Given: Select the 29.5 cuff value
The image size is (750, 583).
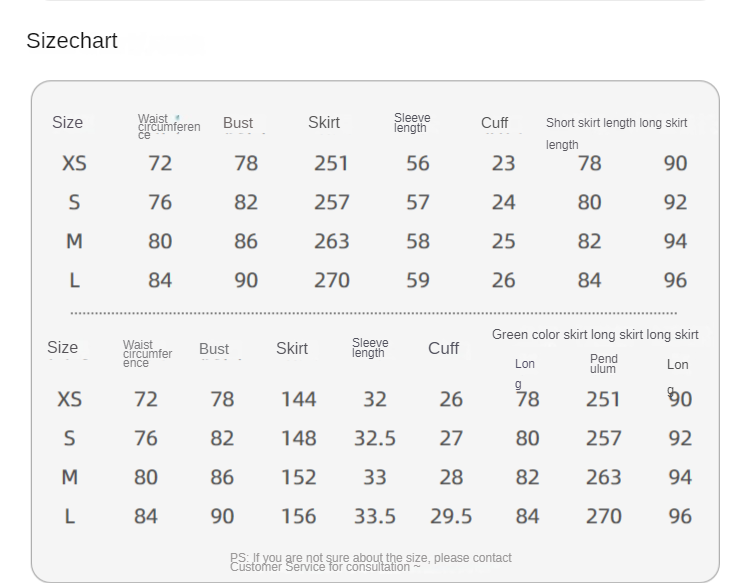Looking at the screenshot, I should pos(451,516).
